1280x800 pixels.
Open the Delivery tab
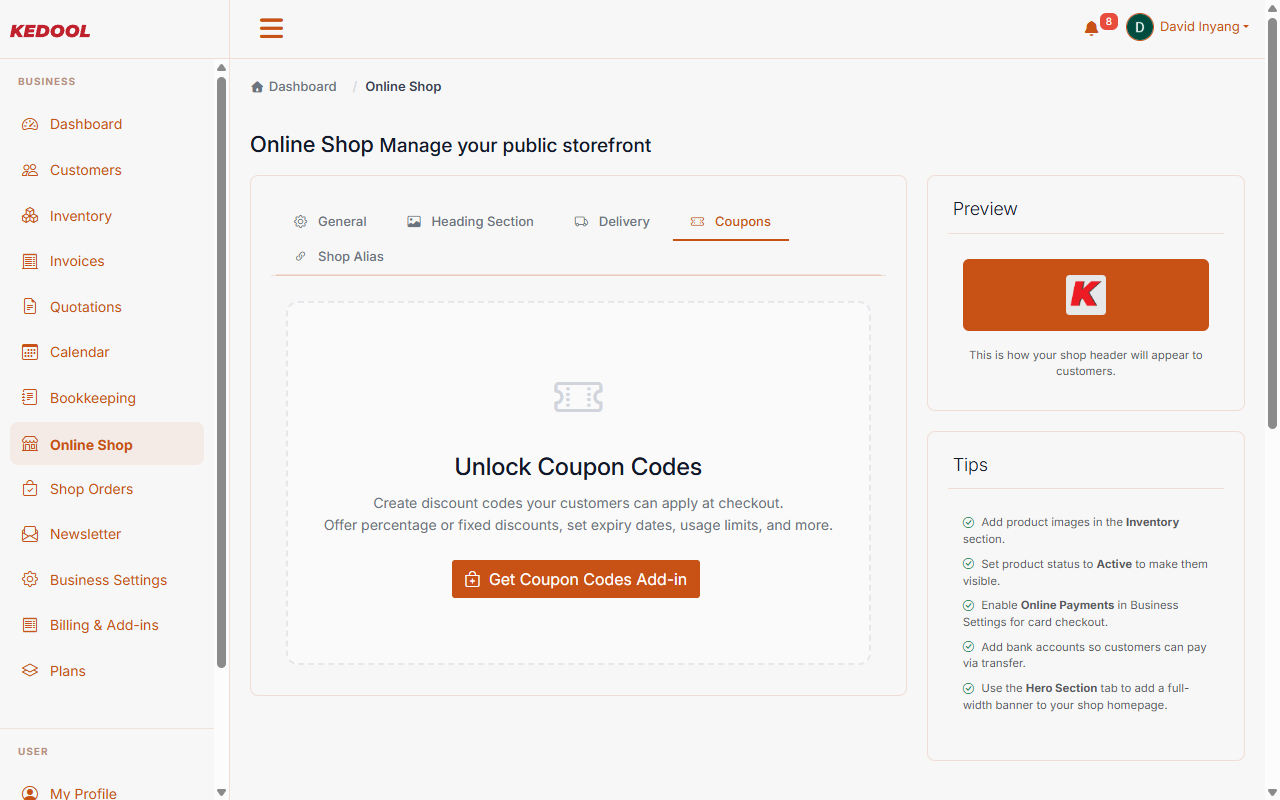pos(612,222)
